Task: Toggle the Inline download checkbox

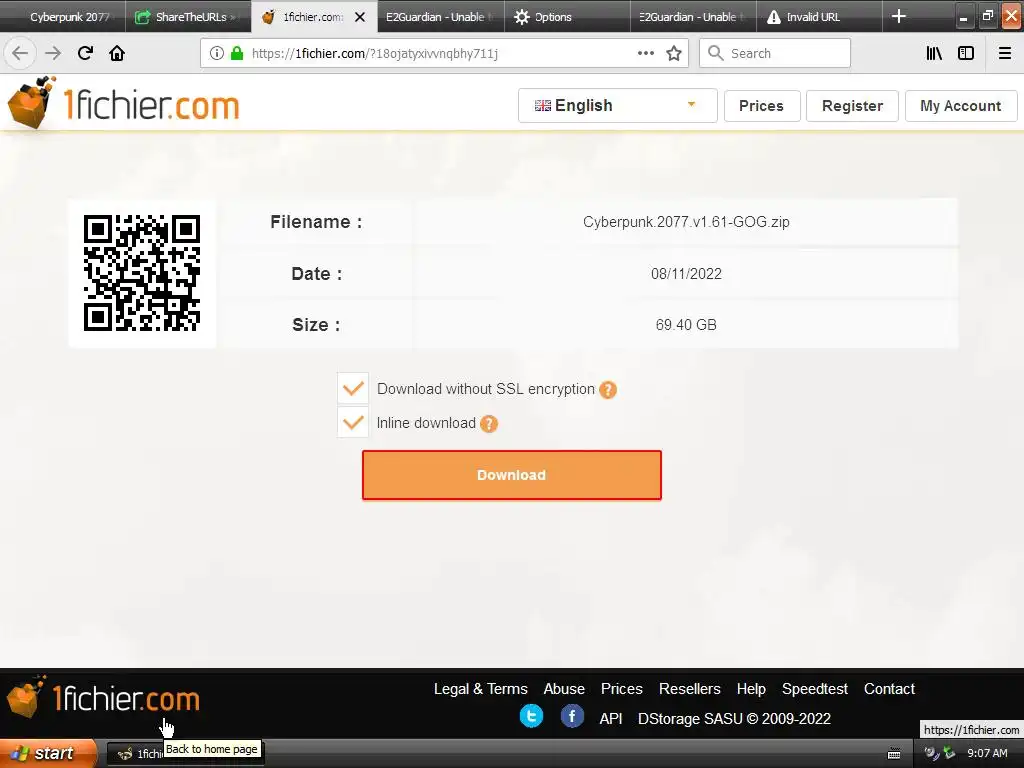Action: pos(353,423)
